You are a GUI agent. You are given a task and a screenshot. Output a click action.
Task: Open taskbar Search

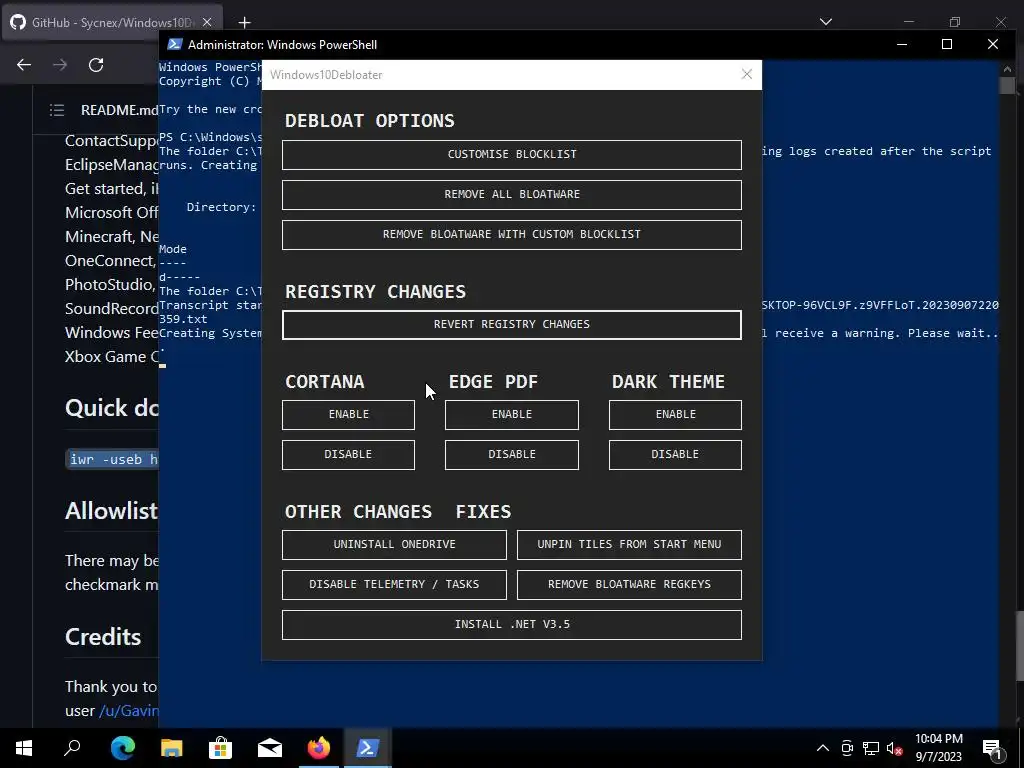[x=72, y=748]
